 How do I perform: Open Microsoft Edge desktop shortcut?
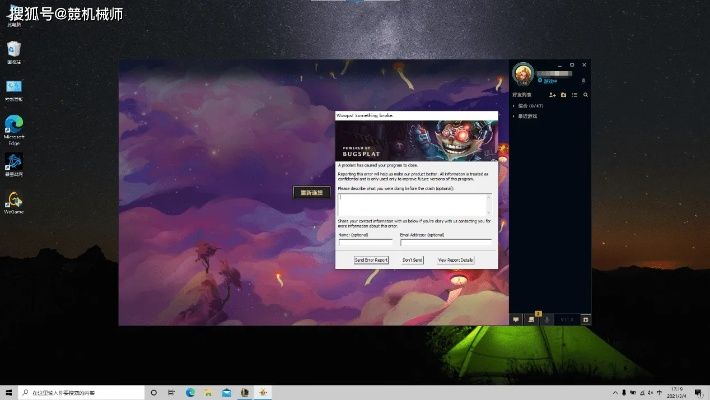point(14,127)
